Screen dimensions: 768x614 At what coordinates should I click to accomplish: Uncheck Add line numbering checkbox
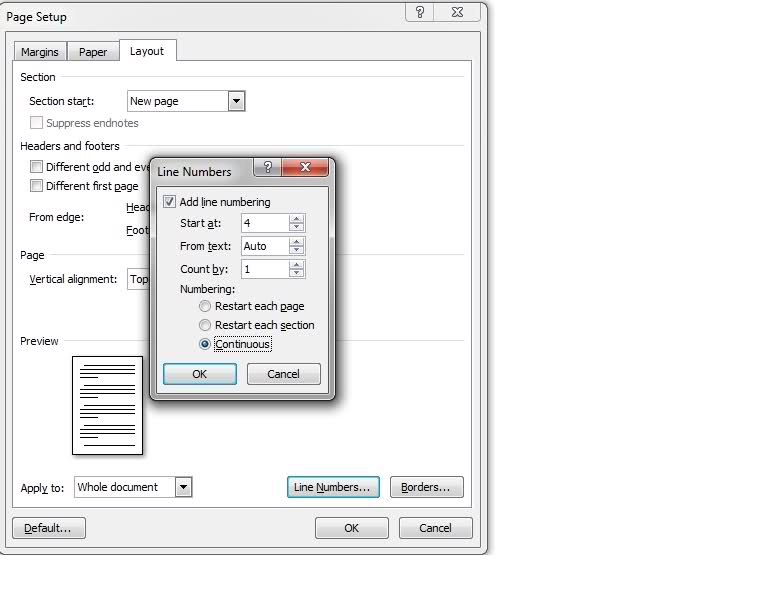click(169, 202)
